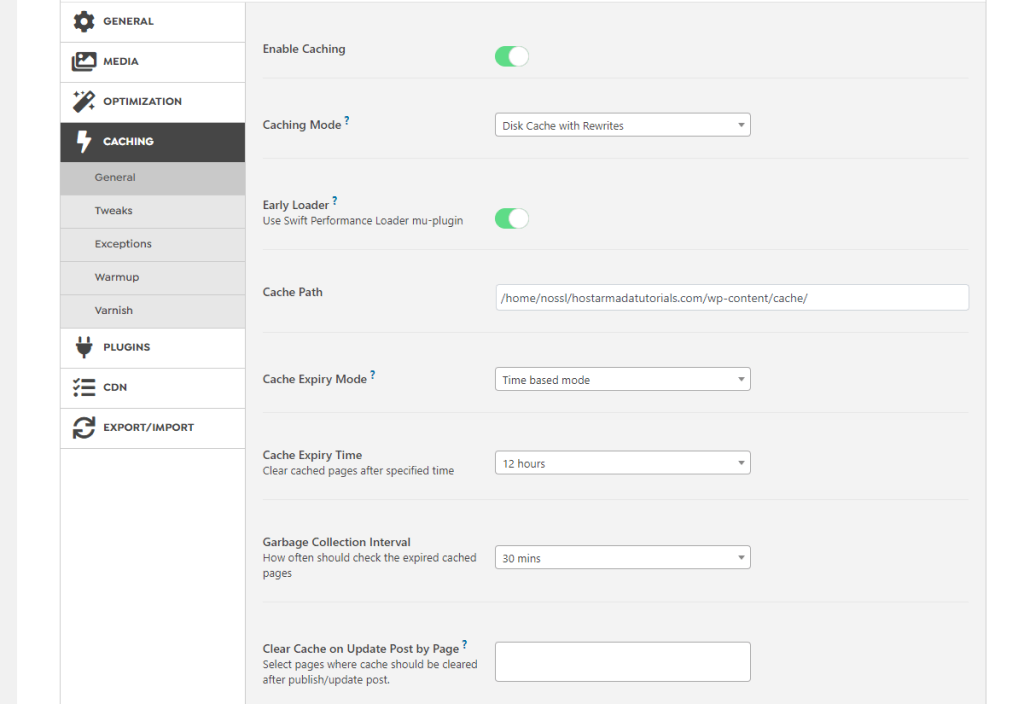Screen dimensions: 1024x704
Task: Toggle the Enable Caching switch
Action: click(x=511, y=56)
